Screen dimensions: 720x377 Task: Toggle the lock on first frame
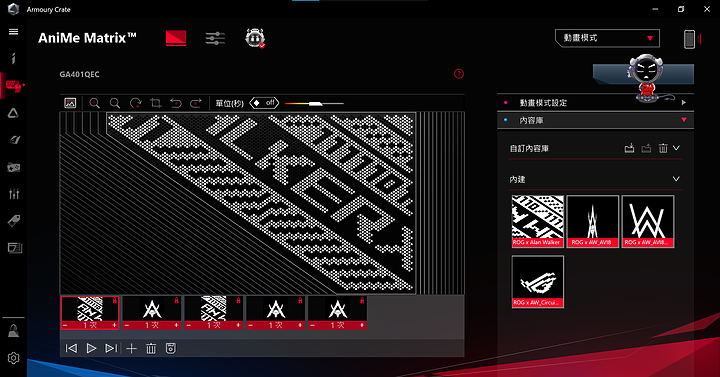115,300
